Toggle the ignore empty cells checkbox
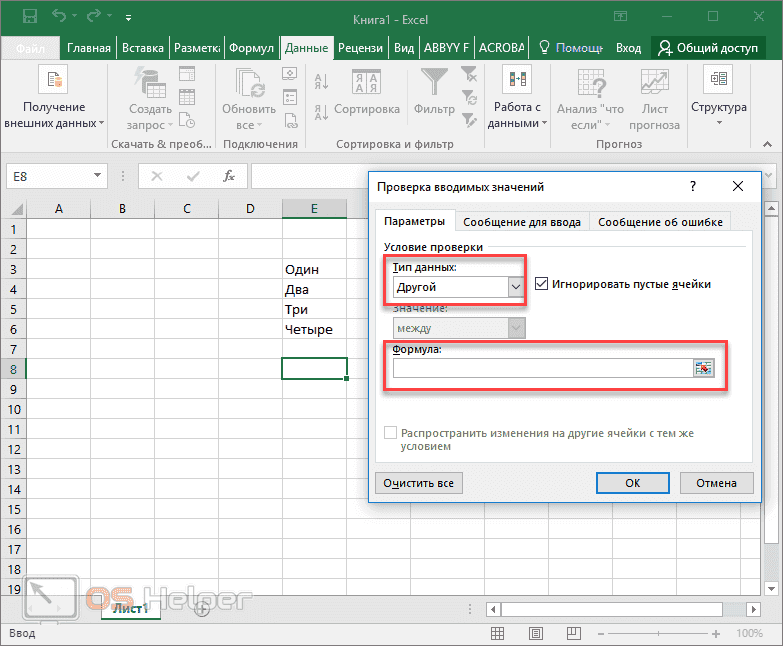Screen dimensions: 783x646 pyautogui.click(x=542, y=285)
